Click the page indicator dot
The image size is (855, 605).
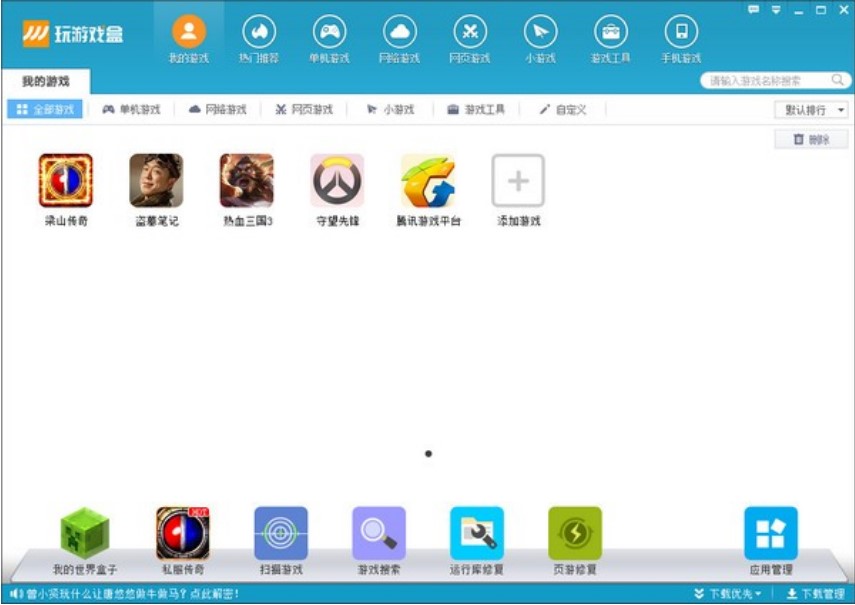click(x=428, y=453)
